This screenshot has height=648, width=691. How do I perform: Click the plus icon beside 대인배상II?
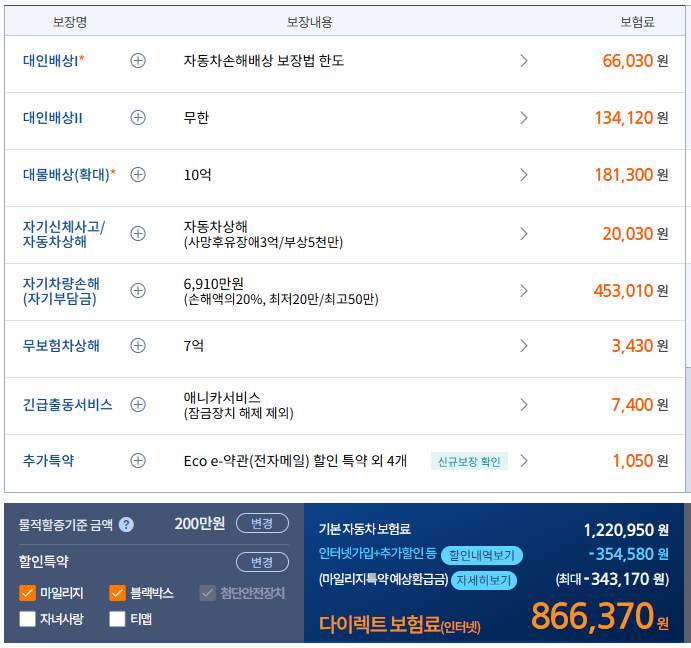138,118
